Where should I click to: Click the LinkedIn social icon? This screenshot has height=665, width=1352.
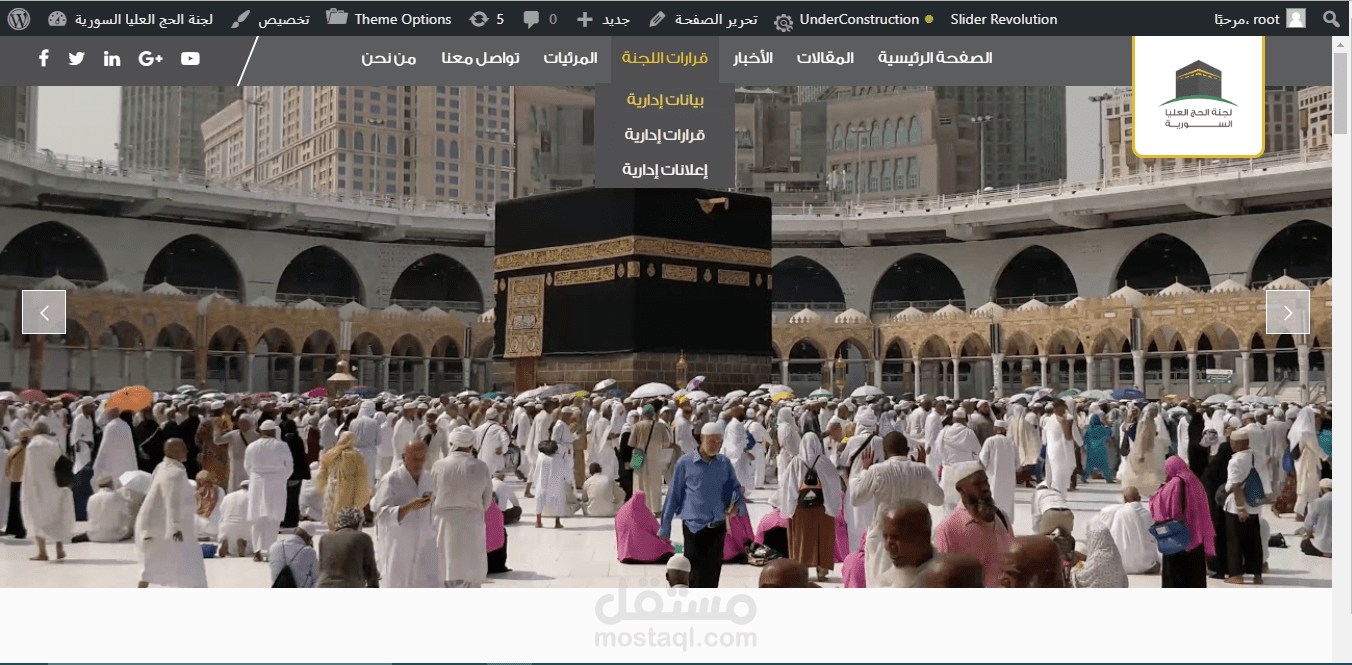(x=111, y=58)
